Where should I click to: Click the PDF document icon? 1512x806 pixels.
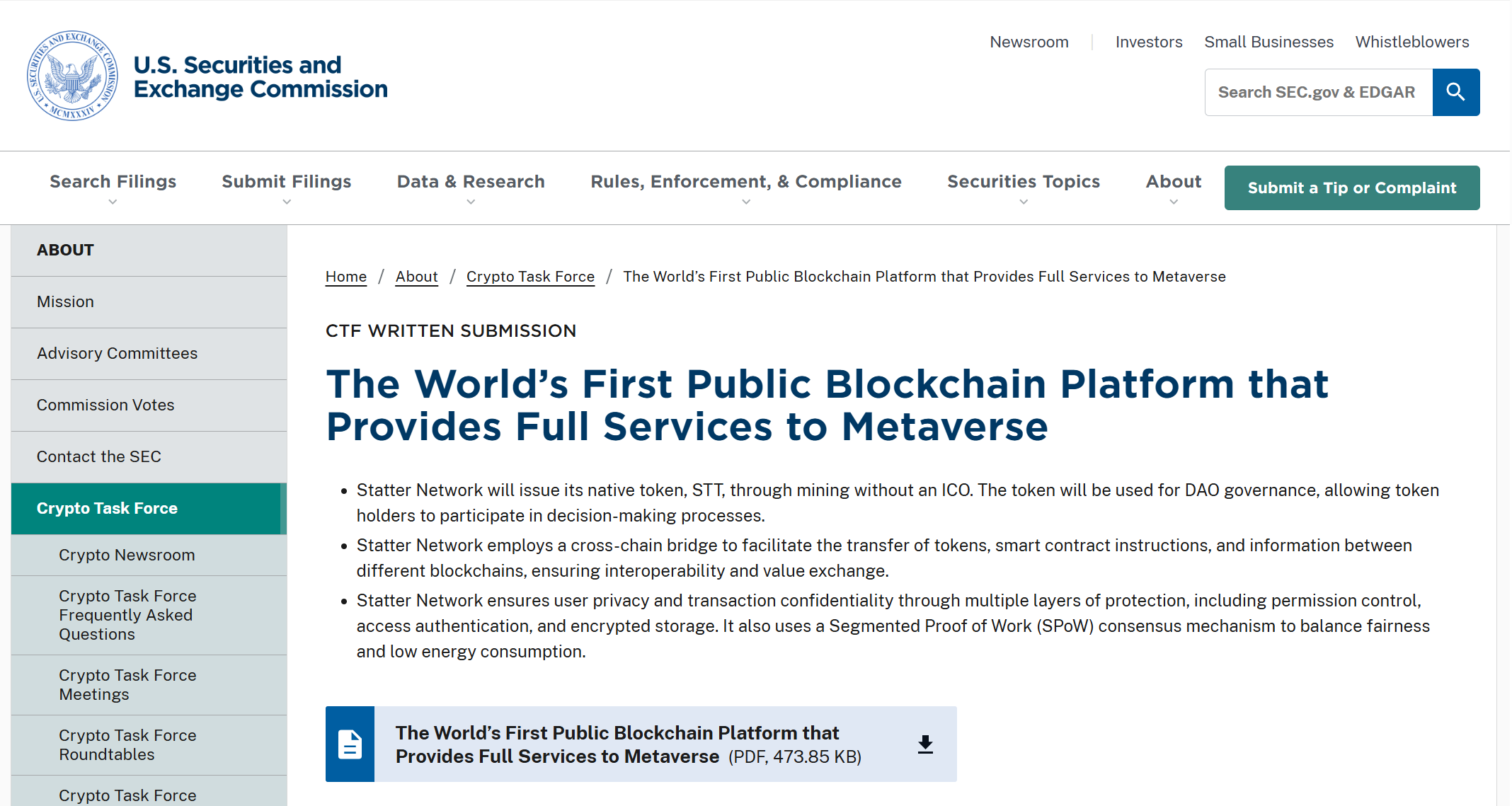click(x=350, y=744)
